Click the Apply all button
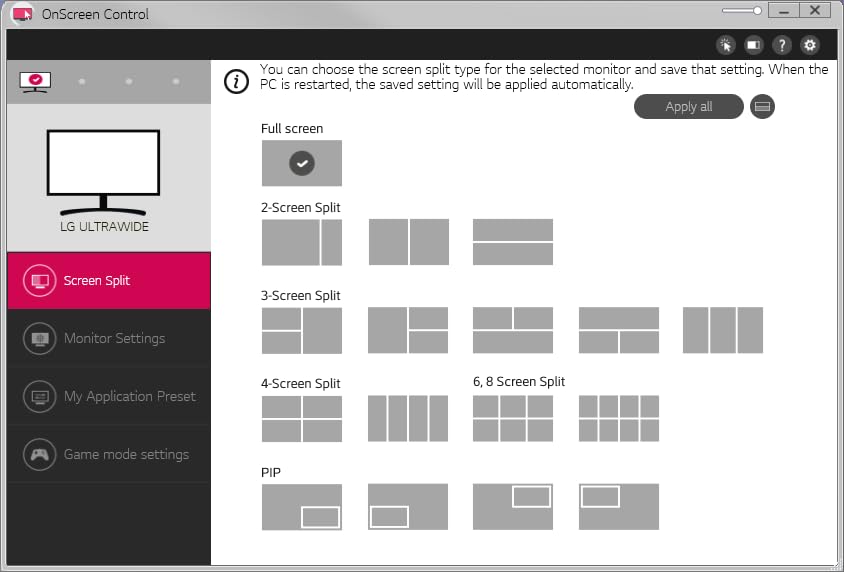The width and height of the screenshot is (844, 572). point(688,107)
